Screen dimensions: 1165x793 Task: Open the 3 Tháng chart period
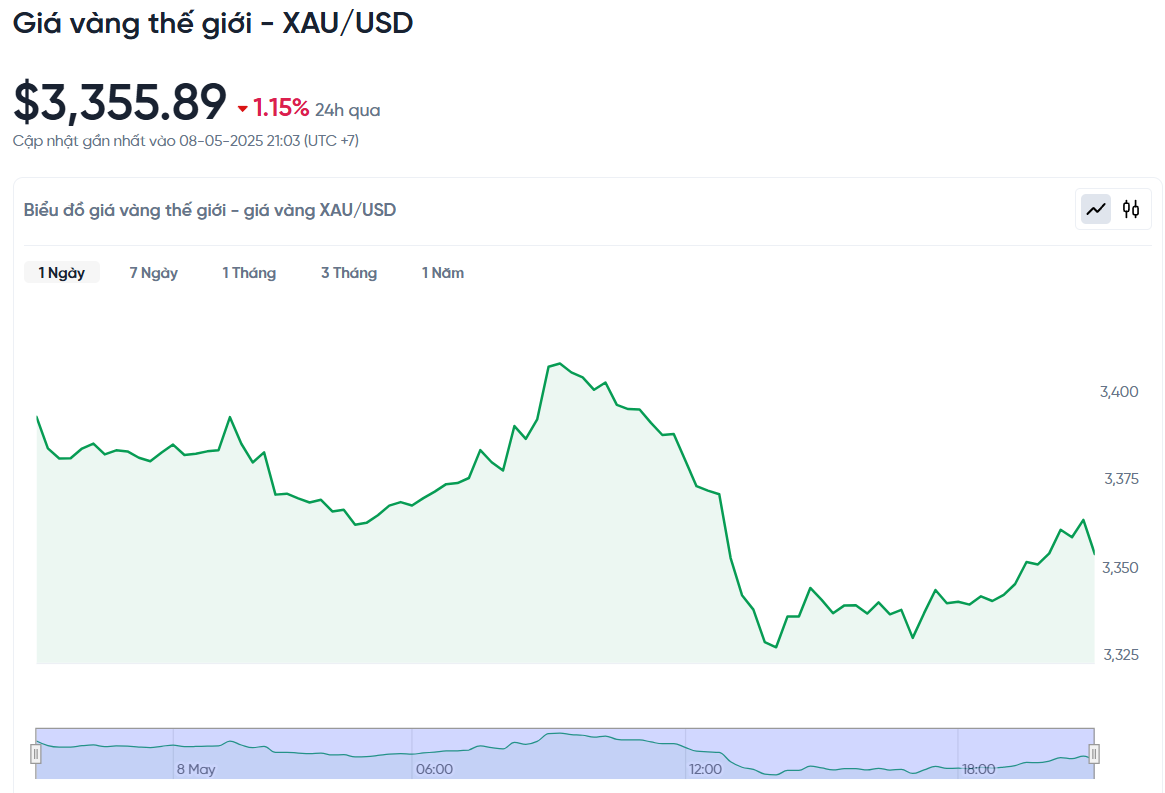(x=349, y=273)
